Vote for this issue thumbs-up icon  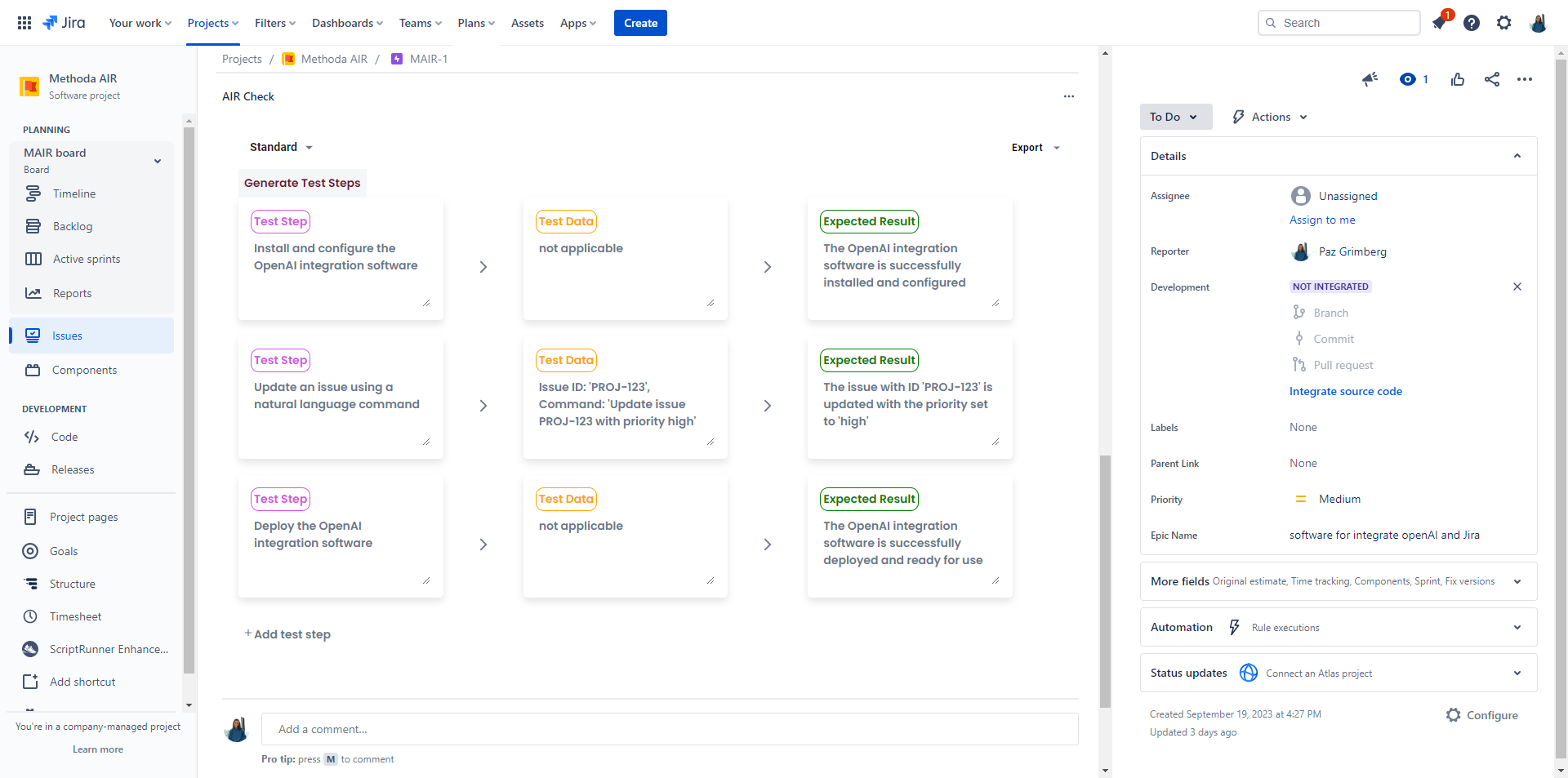[x=1458, y=79]
